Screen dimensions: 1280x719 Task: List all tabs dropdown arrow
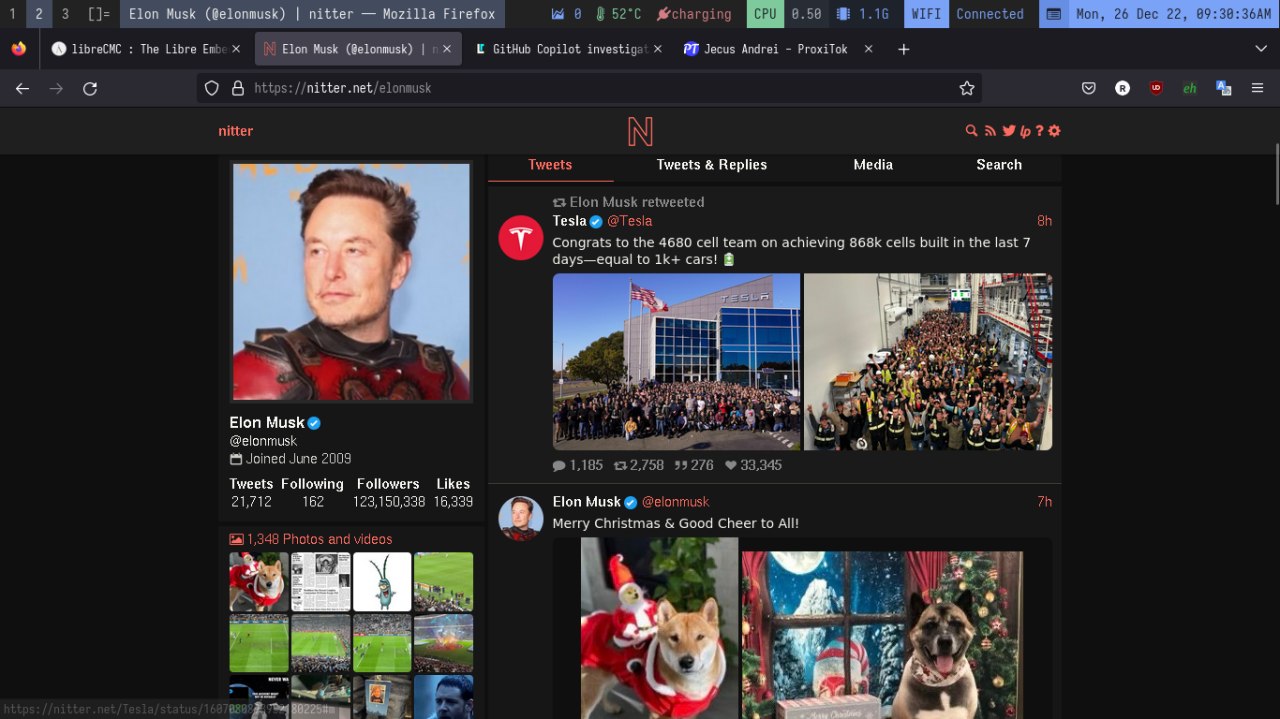tap(1260, 49)
